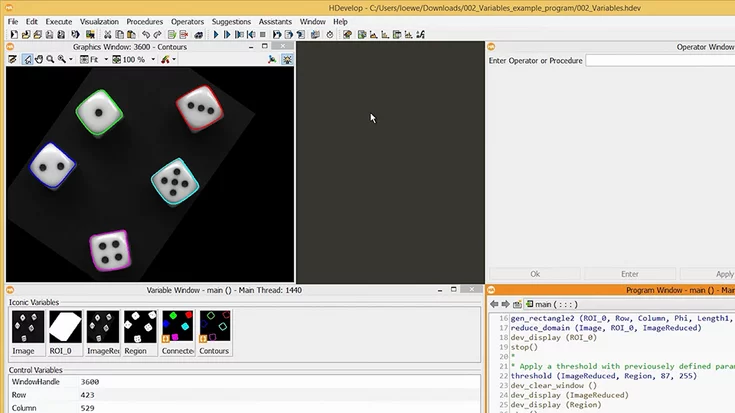The image size is (735, 413).
Task: Toggle the arrow Select tool in Graphics Window
Action: point(26,59)
